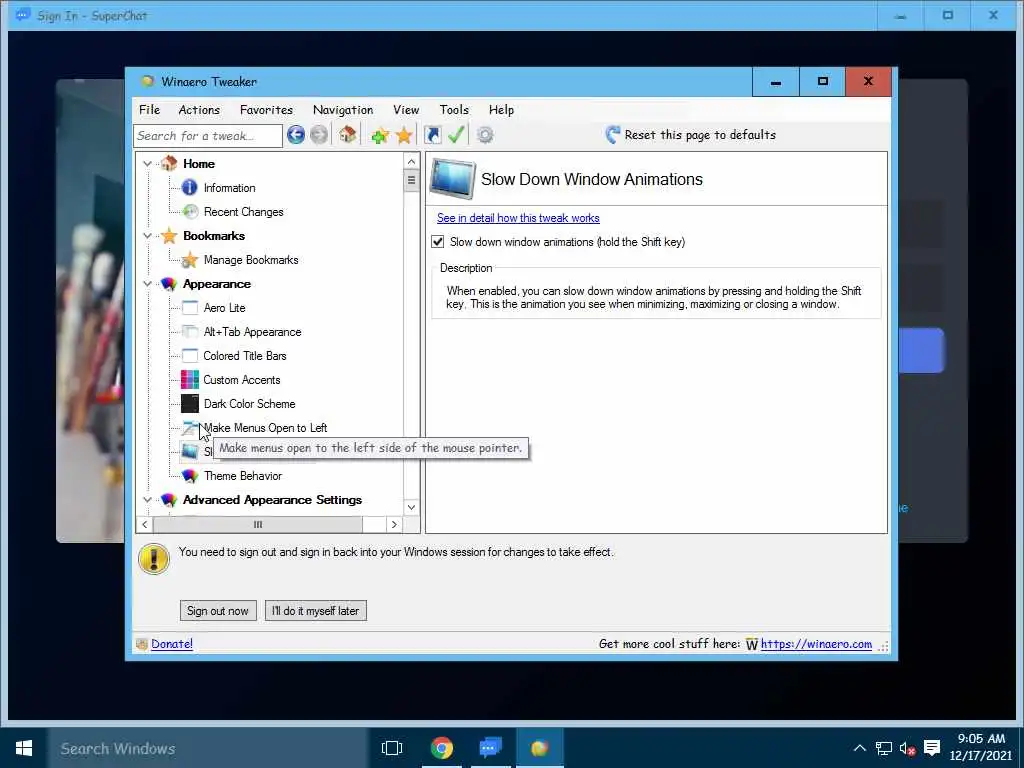The width and height of the screenshot is (1024, 768).
Task: Click tree horizontal scrollbar left arrow
Action: (145, 524)
